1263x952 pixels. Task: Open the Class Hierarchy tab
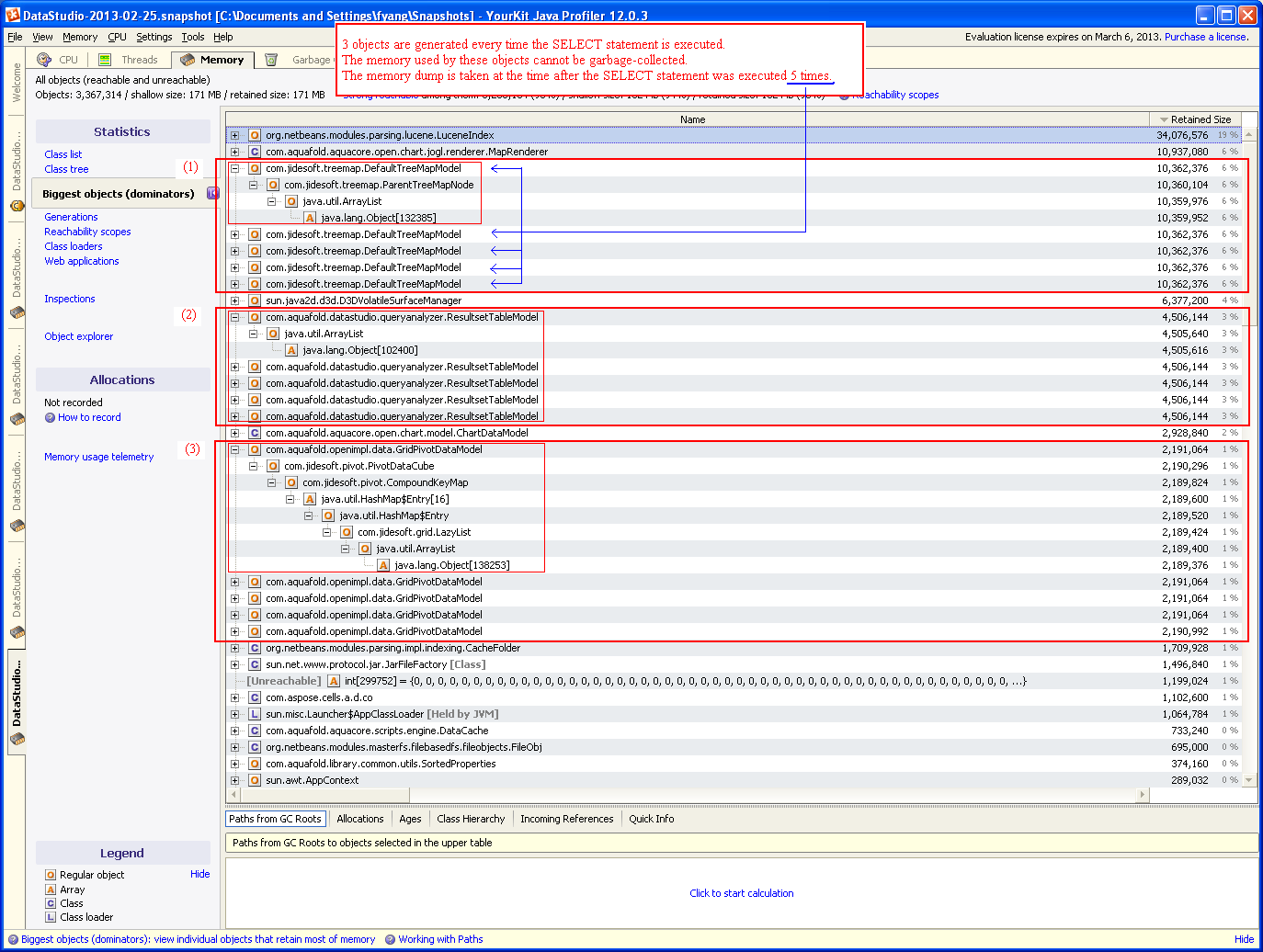pyautogui.click(x=471, y=819)
